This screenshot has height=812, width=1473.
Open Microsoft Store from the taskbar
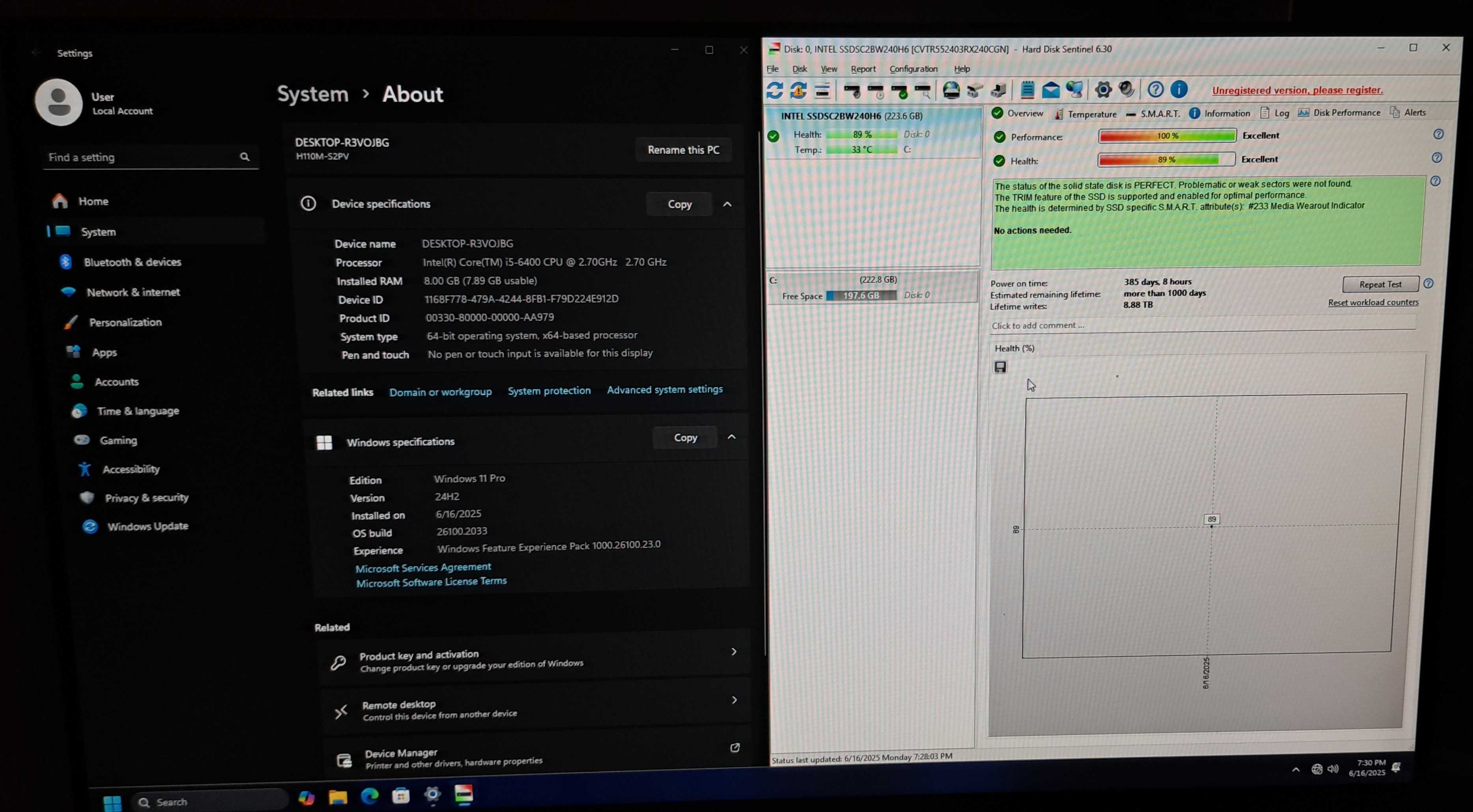pyautogui.click(x=401, y=795)
